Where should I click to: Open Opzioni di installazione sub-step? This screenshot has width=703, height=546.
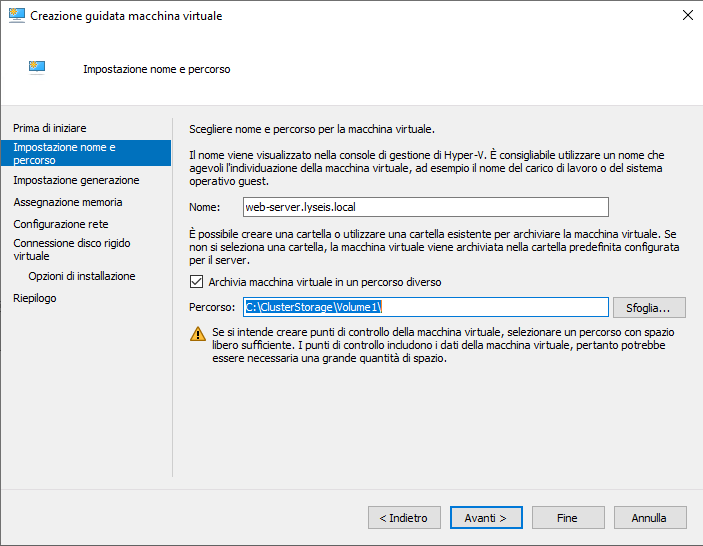point(82,276)
